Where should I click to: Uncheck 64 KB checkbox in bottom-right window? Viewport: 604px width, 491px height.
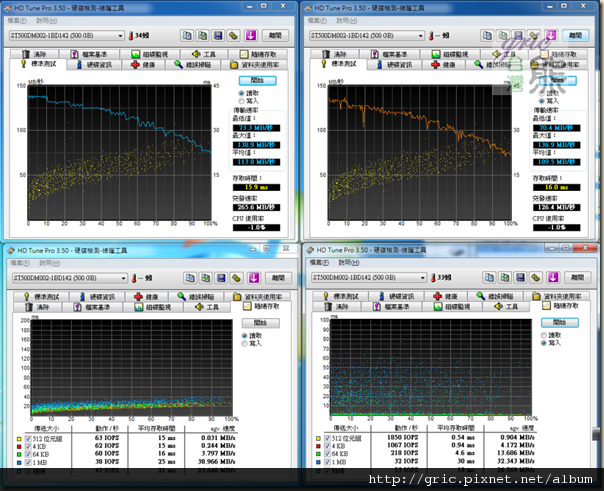(x=327, y=454)
